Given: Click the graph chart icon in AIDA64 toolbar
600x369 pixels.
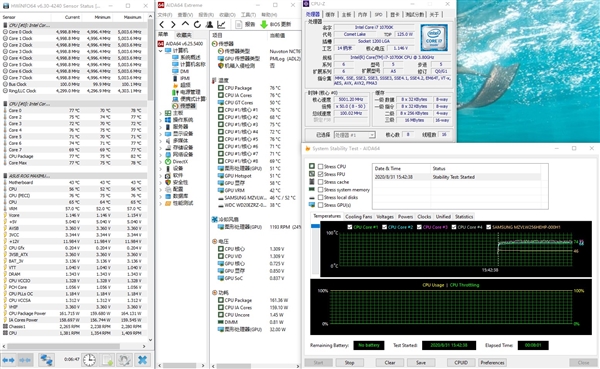Looking at the screenshot, I should coord(221,24).
